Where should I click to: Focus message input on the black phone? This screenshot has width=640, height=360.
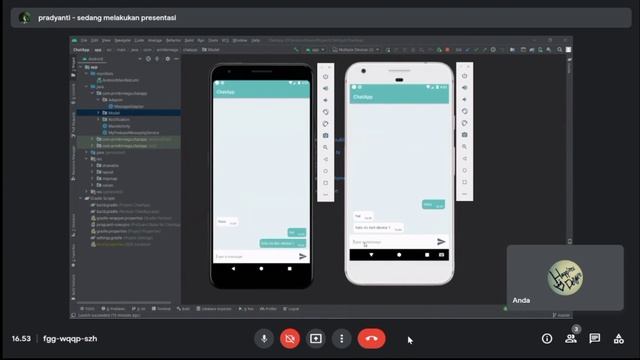point(255,257)
